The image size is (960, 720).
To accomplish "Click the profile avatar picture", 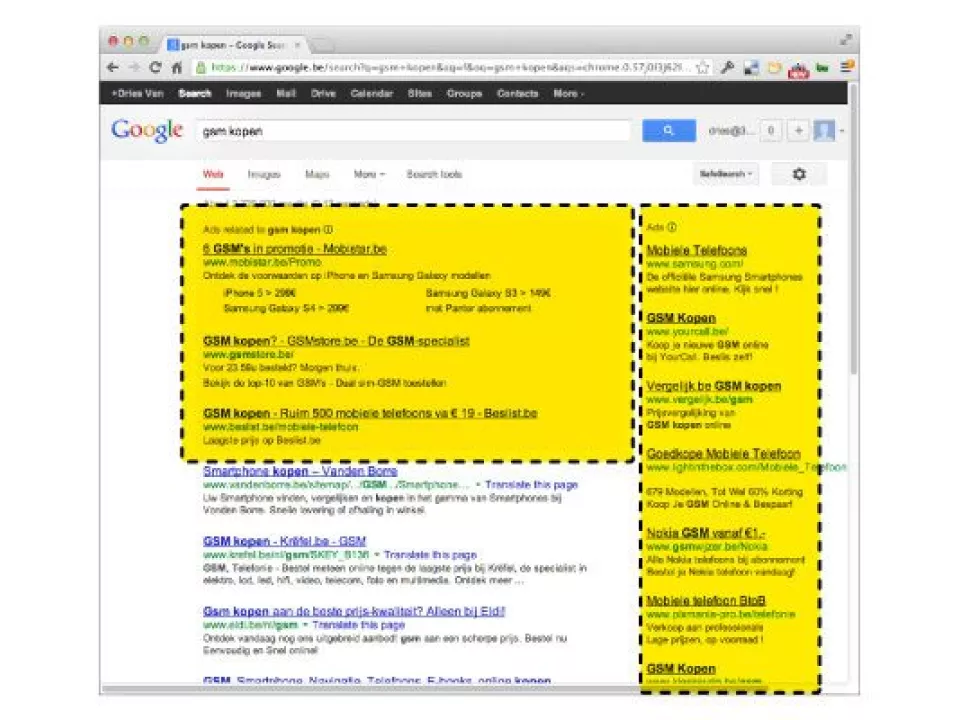I will pos(824,130).
